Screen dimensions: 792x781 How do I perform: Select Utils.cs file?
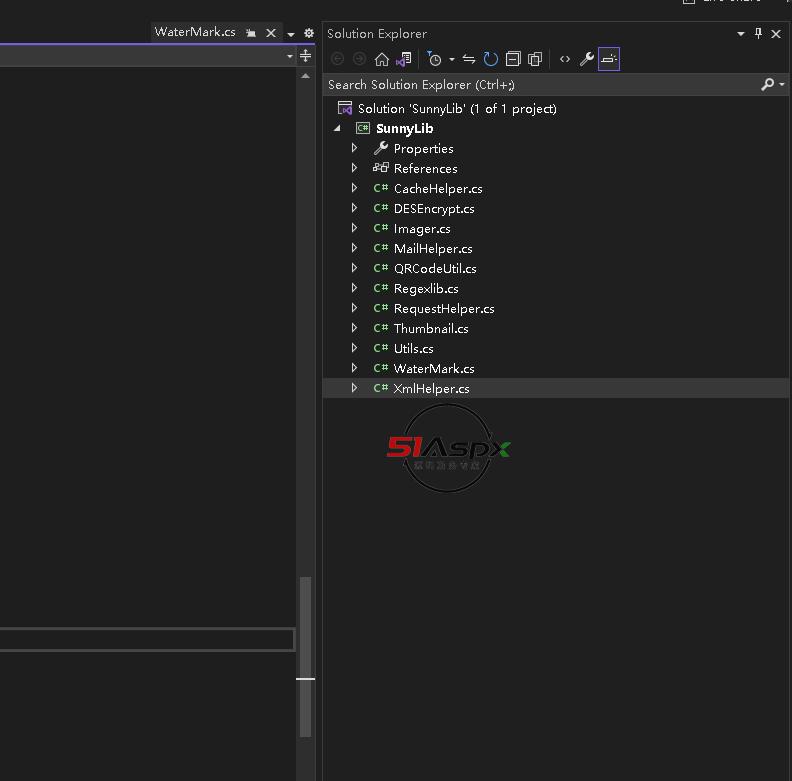pos(413,349)
